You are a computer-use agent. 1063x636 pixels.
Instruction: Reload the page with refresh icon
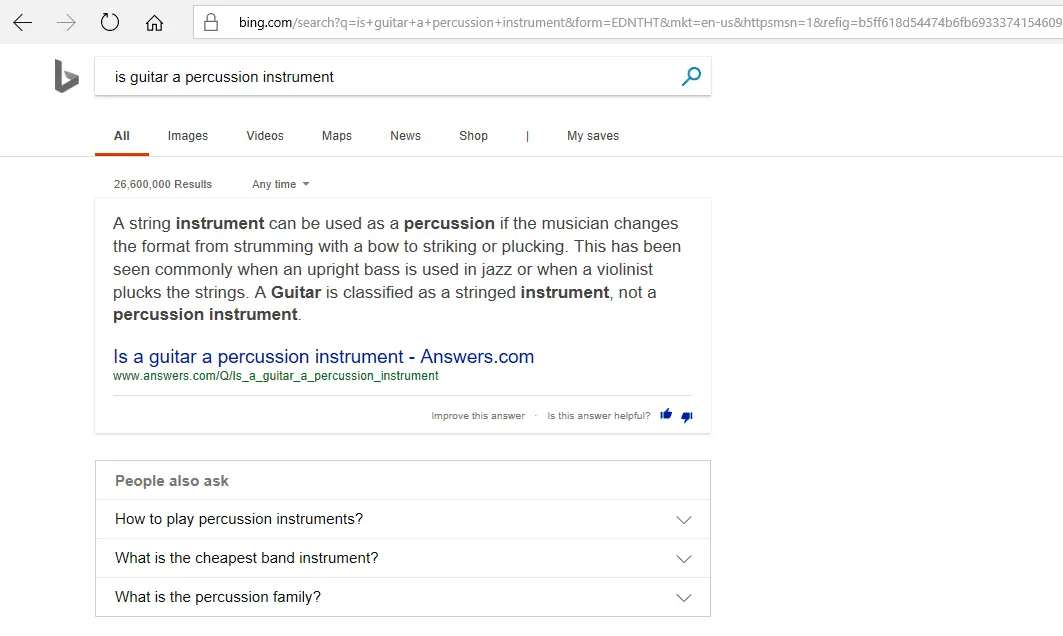(110, 22)
